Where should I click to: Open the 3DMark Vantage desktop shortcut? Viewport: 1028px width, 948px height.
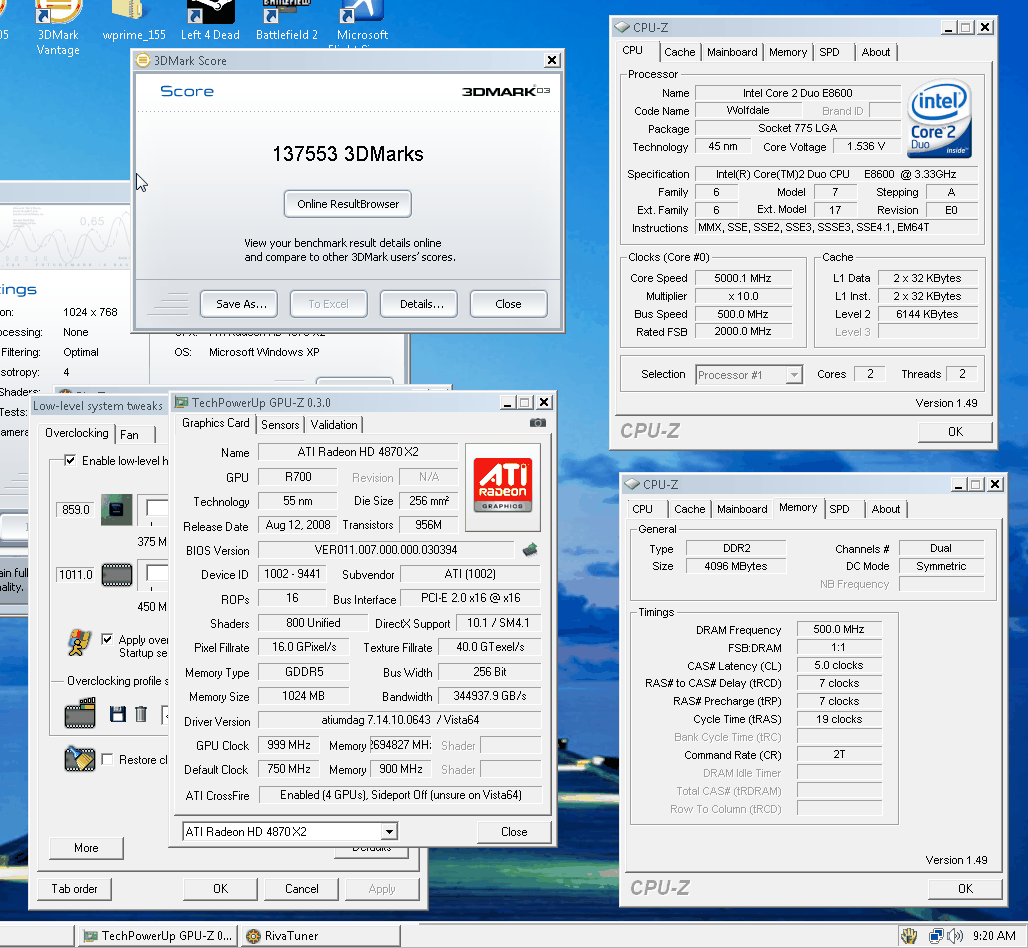pyautogui.click(x=58, y=29)
